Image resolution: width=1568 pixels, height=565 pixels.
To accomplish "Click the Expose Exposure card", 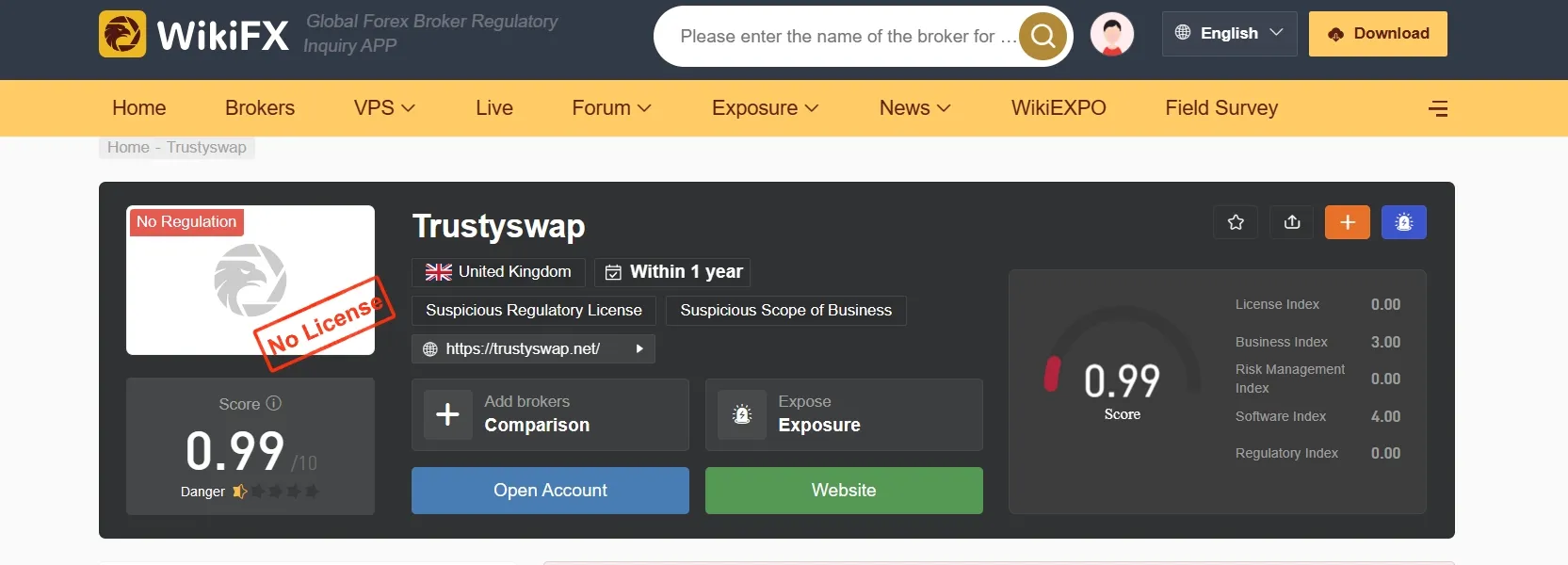I will [x=844, y=414].
